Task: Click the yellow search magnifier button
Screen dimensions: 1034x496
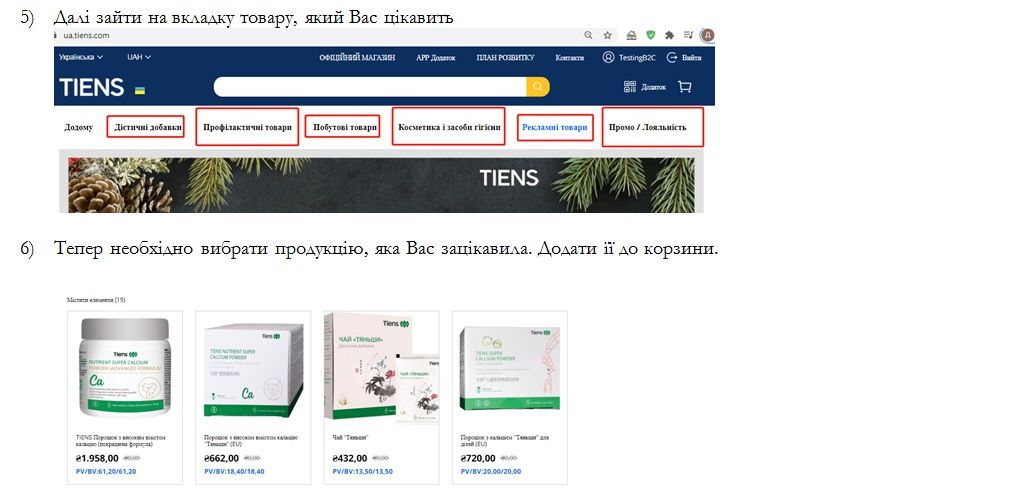Action: coord(538,86)
